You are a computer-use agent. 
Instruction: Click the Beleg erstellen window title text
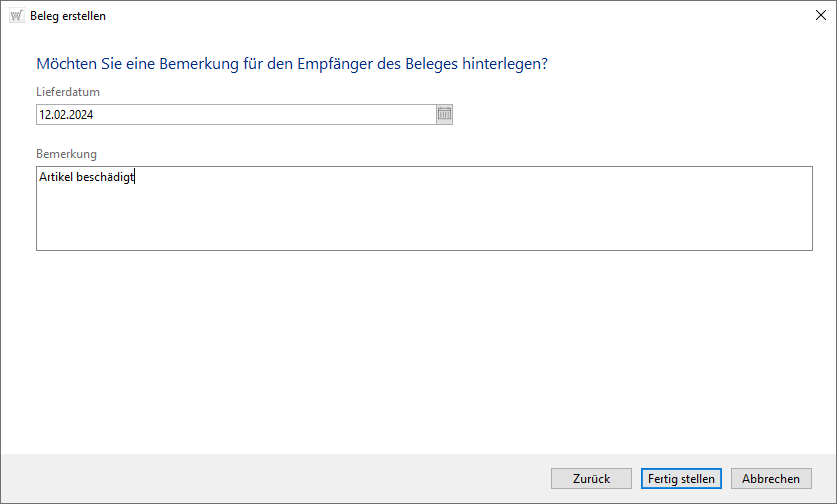pyautogui.click(x=68, y=16)
